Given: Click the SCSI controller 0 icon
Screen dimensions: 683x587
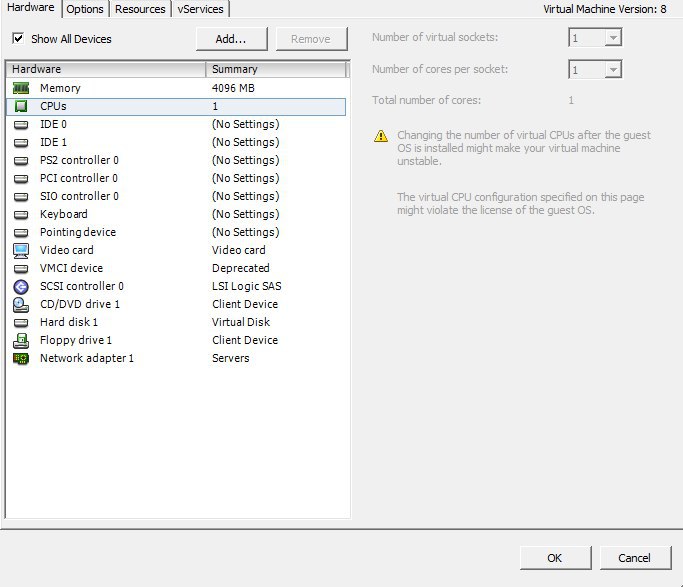Looking at the screenshot, I should [21, 287].
